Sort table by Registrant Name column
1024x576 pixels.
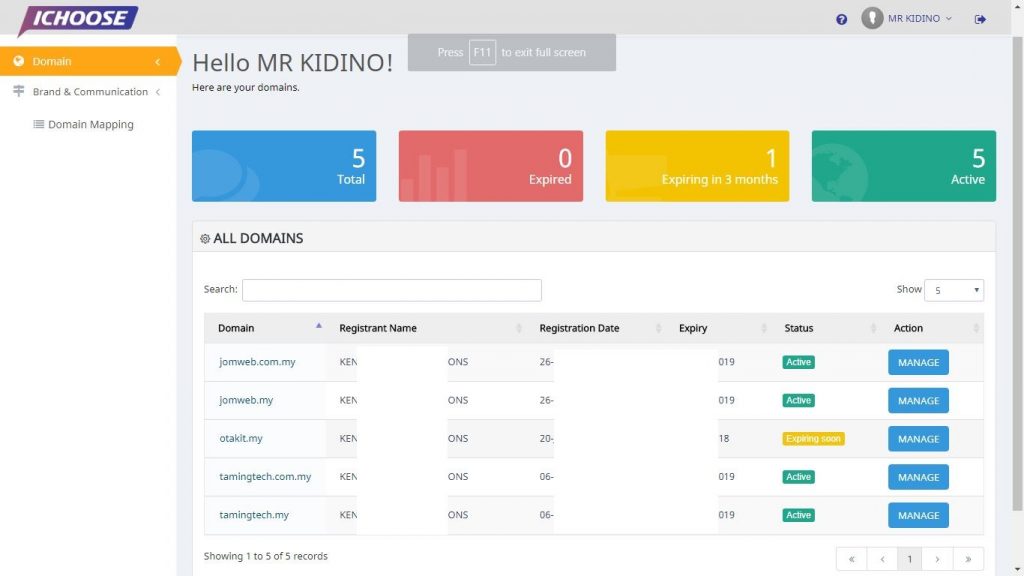pos(377,328)
